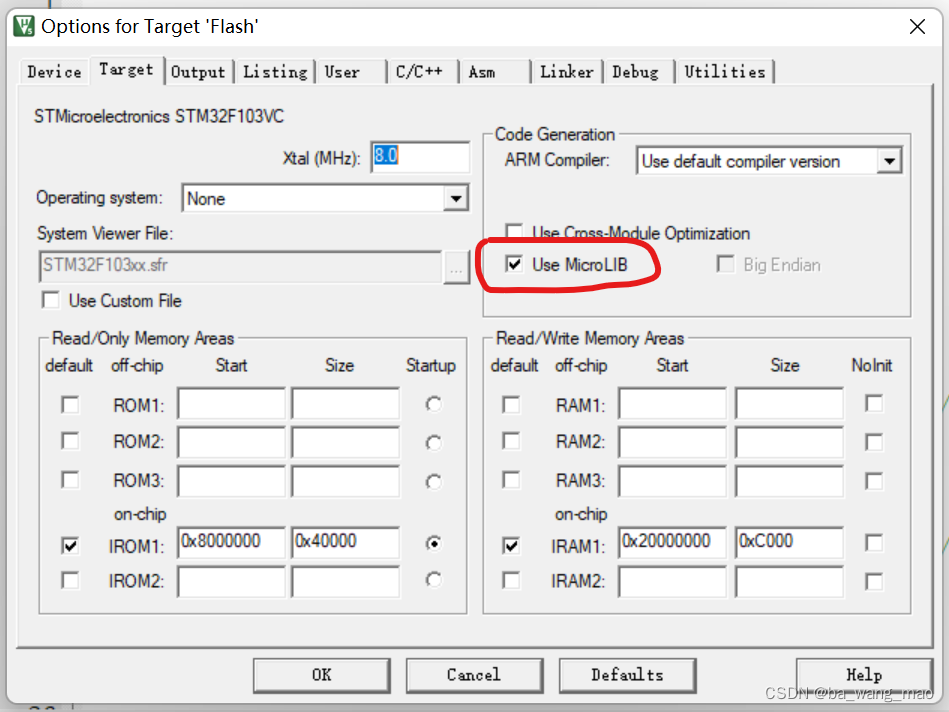Viewport: 949px width, 712px height.
Task: Open the Output tab
Action: [x=198, y=72]
